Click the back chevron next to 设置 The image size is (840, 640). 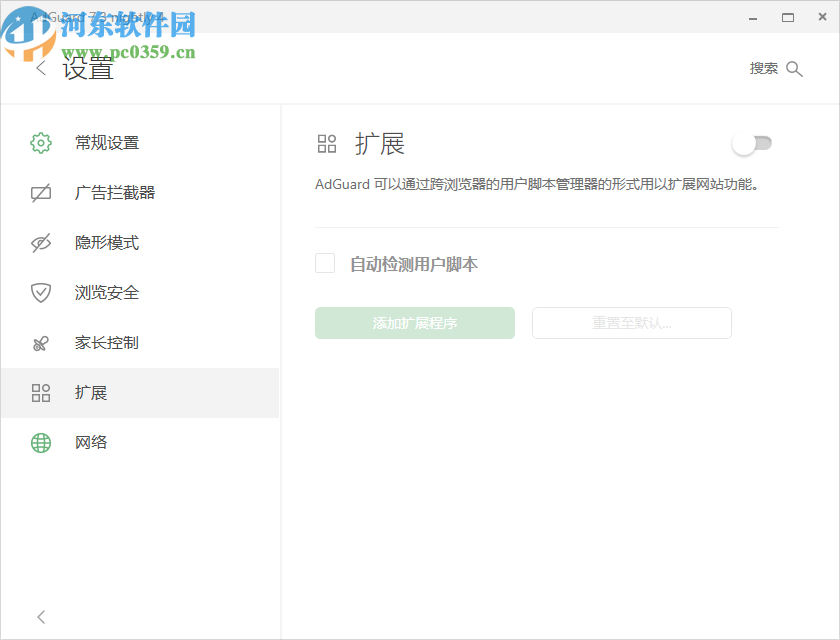(x=40, y=68)
